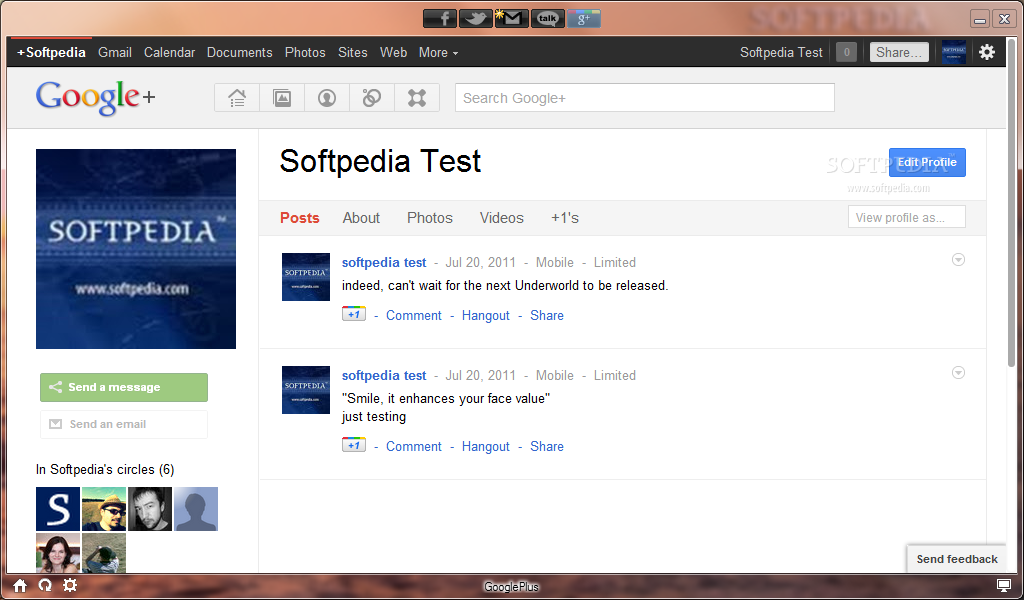Open the woman's avatar in circles
The width and height of the screenshot is (1024, 600).
point(58,552)
